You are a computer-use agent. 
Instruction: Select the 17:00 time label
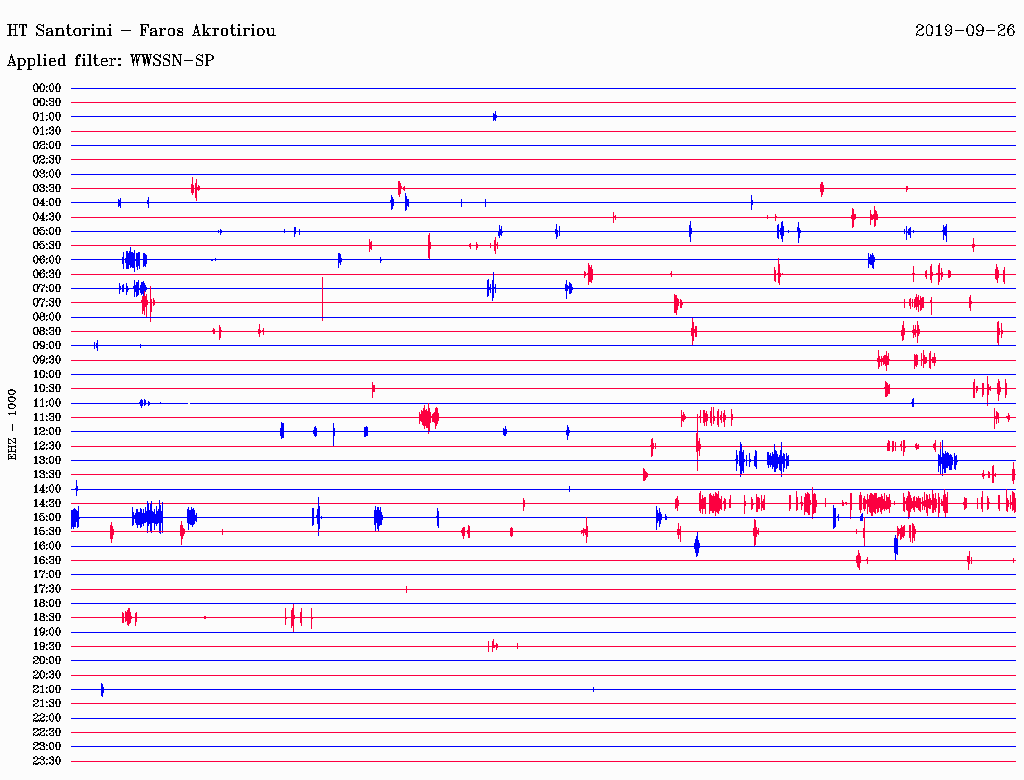[47, 575]
